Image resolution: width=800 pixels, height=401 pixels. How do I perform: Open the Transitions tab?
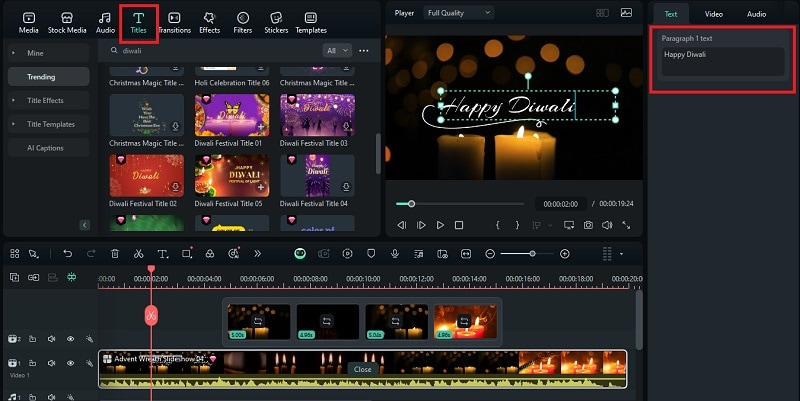pyautogui.click(x=174, y=23)
